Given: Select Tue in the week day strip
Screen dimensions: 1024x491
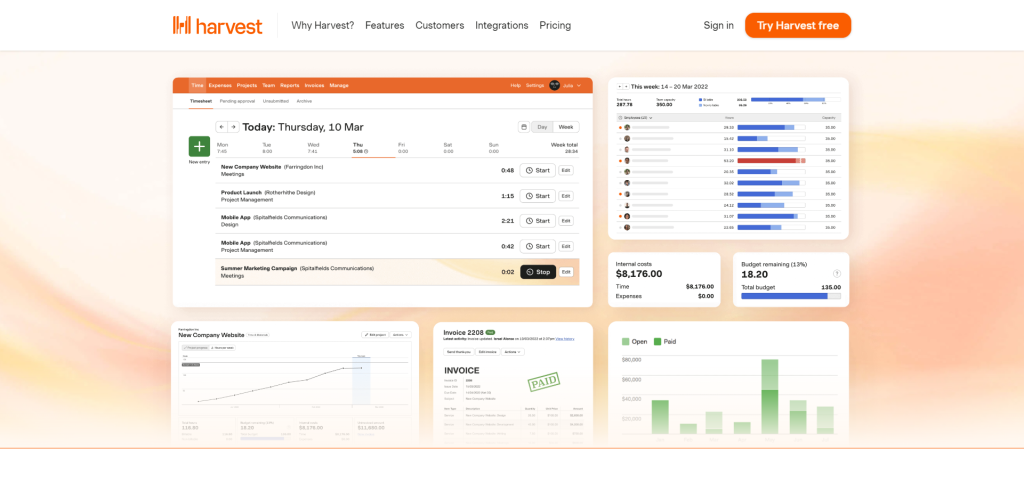Looking at the screenshot, I should [267, 148].
